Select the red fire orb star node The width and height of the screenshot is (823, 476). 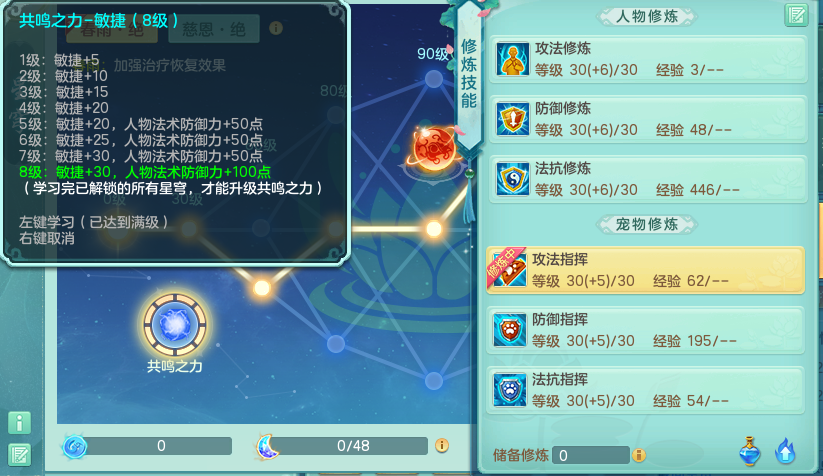(434, 149)
